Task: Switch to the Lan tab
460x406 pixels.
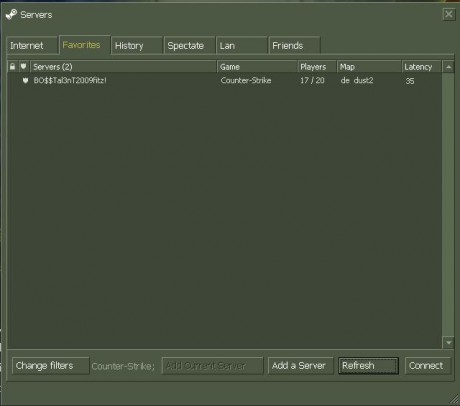Action: point(242,45)
